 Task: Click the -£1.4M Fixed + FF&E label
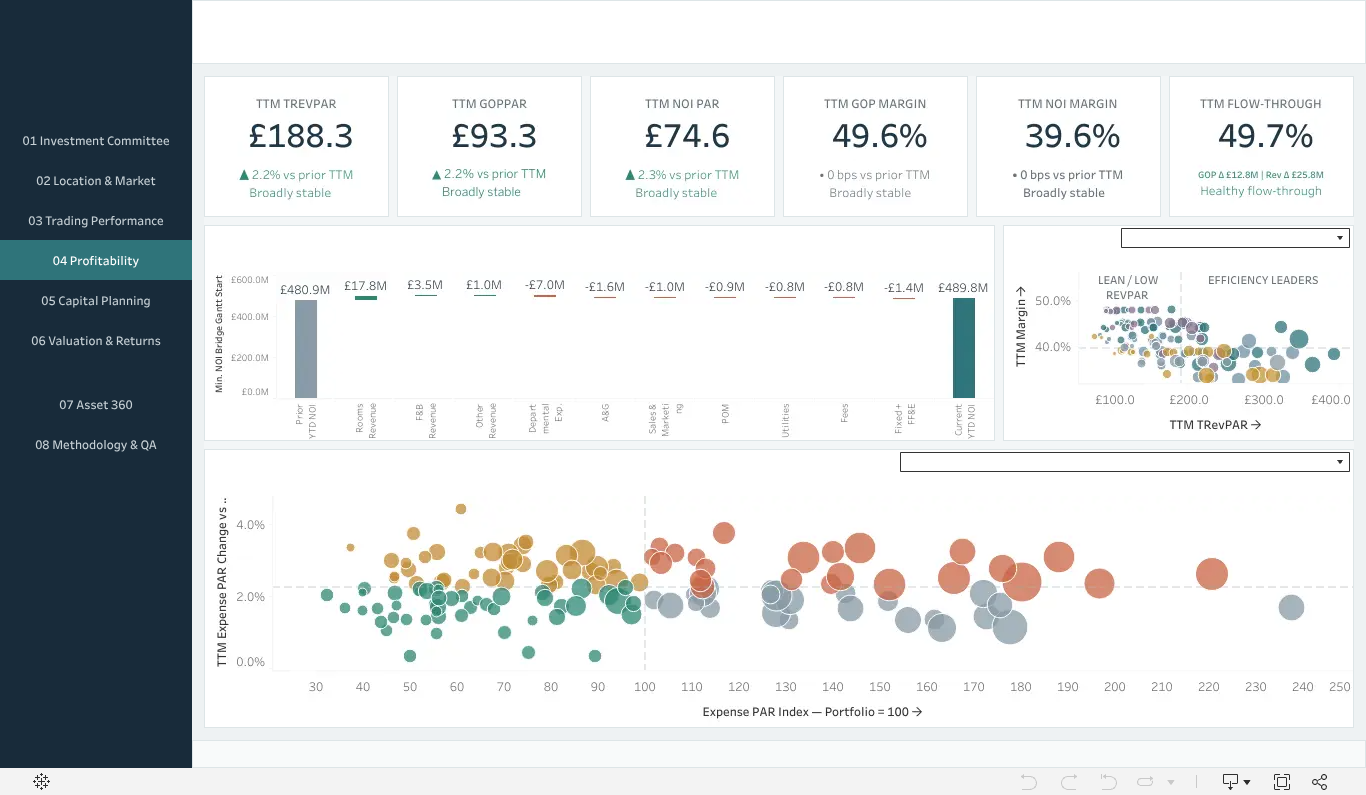pyautogui.click(x=904, y=288)
